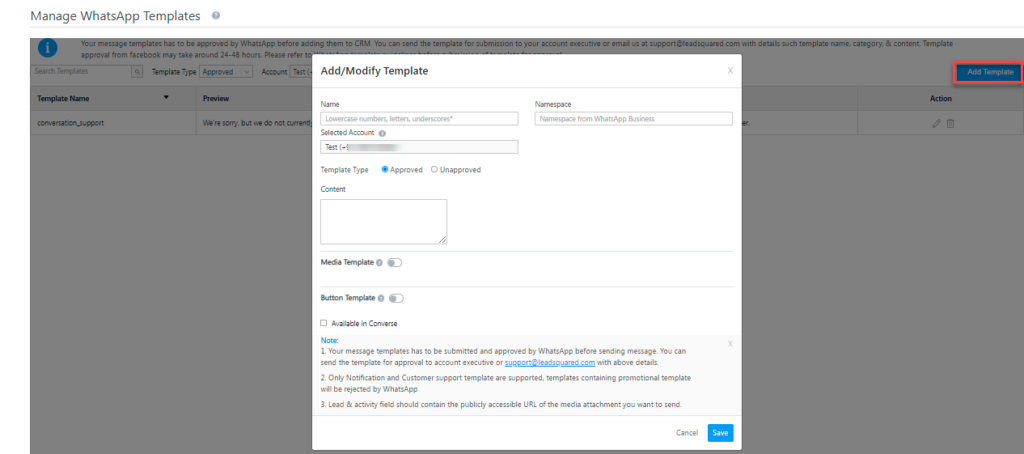Select the Approved template type radio
Image resolution: width=1024 pixels, height=454 pixels.
385,169
